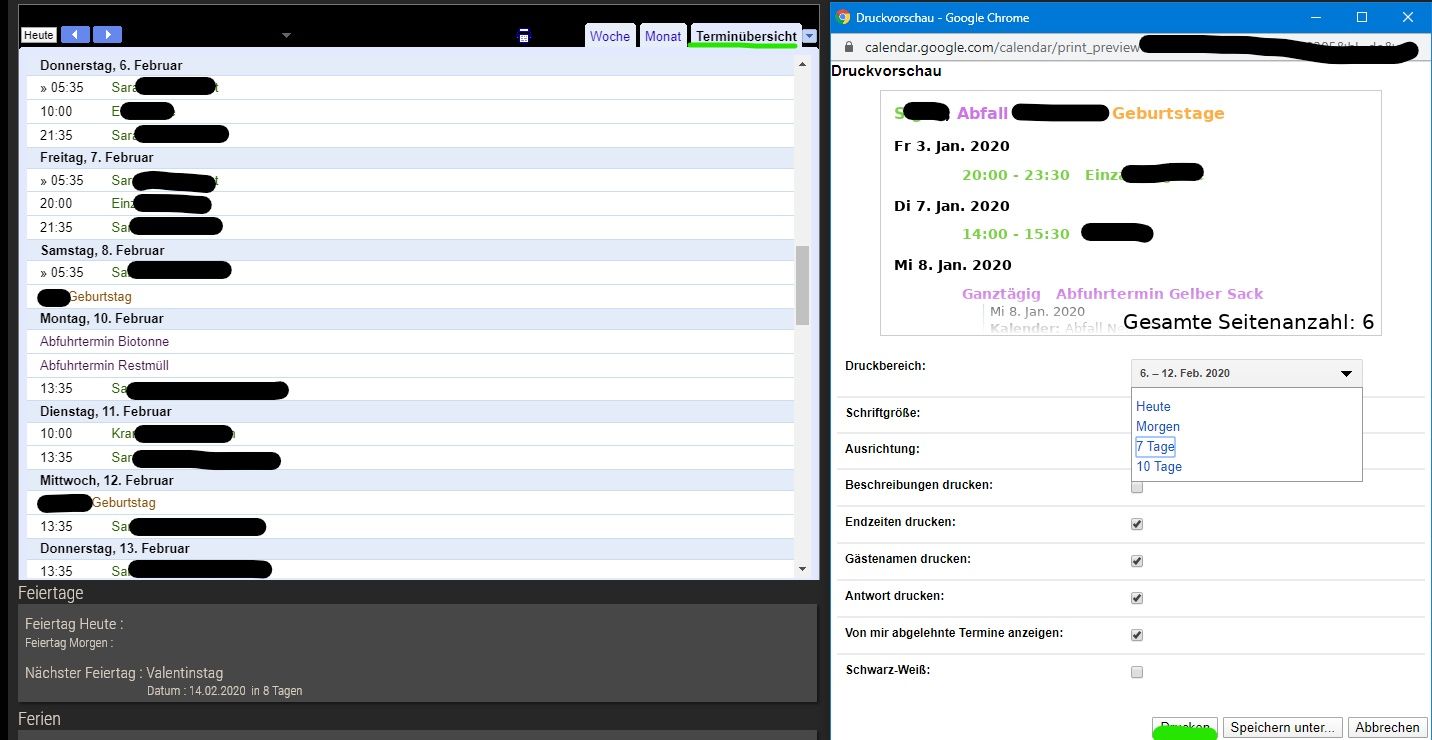Open the Geburtstag event on Samstag, 8. Februar

(x=99, y=297)
